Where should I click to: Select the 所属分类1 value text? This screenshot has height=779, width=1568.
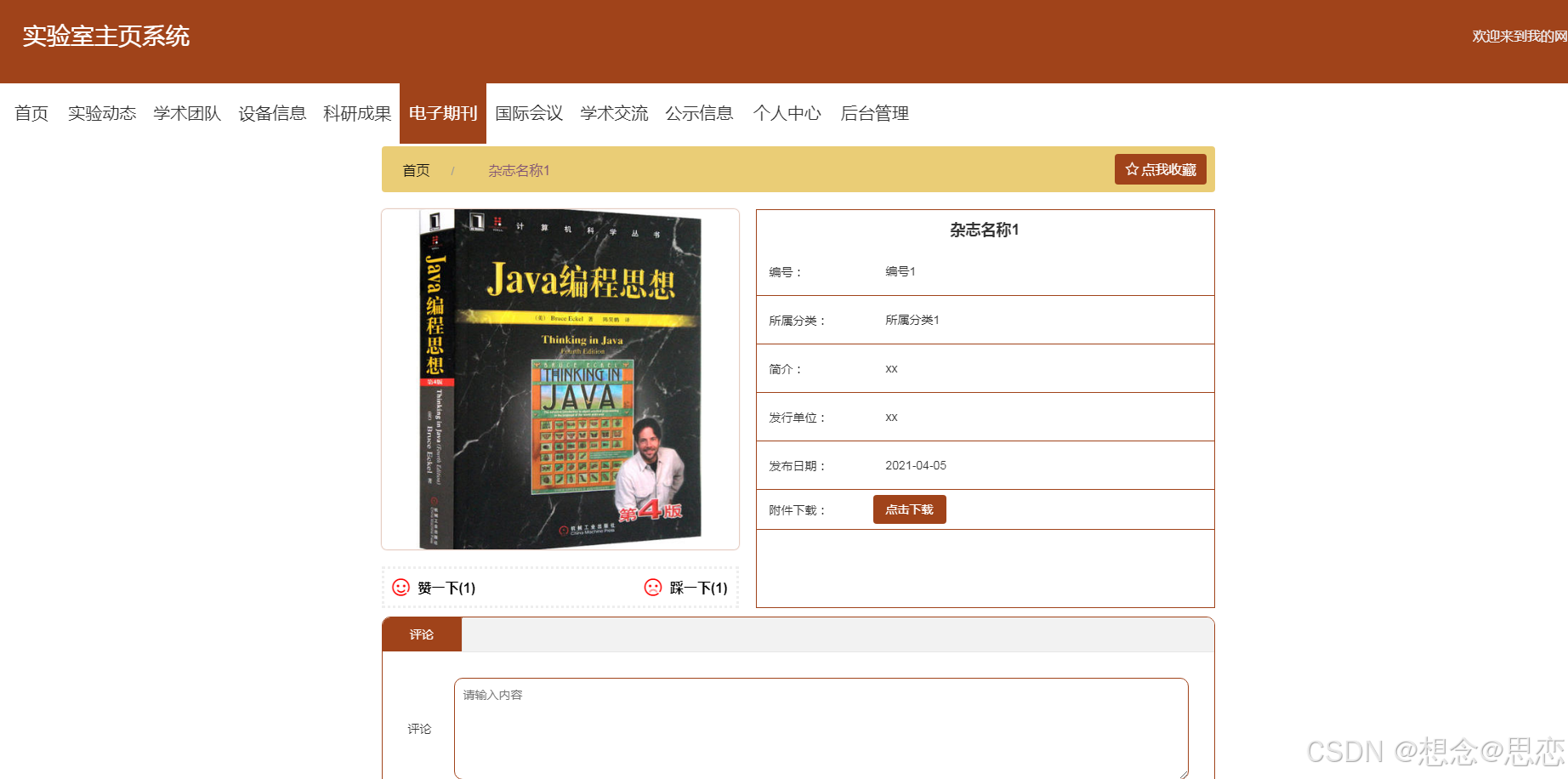click(x=912, y=320)
